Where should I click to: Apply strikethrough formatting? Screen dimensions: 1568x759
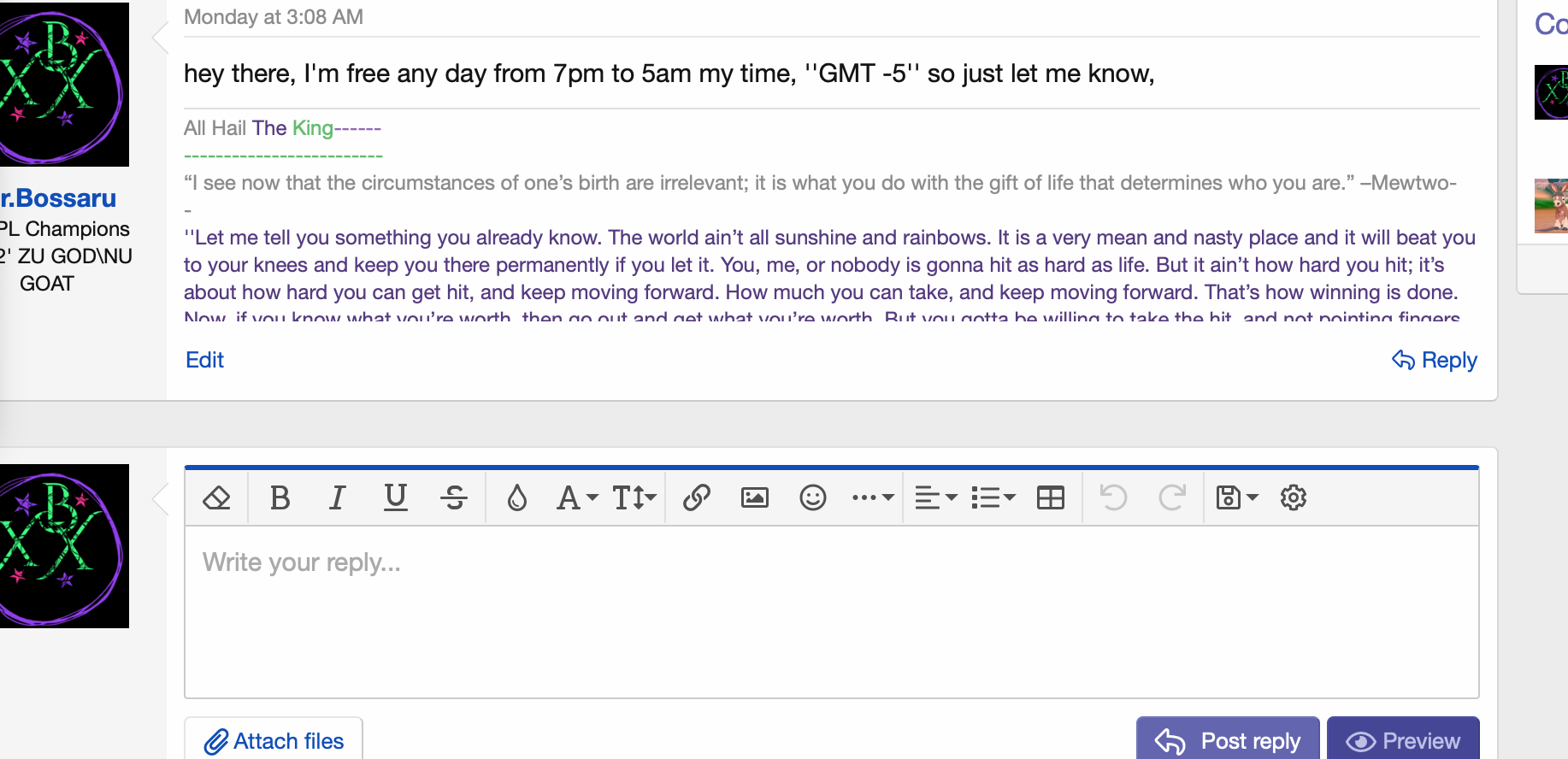454,497
